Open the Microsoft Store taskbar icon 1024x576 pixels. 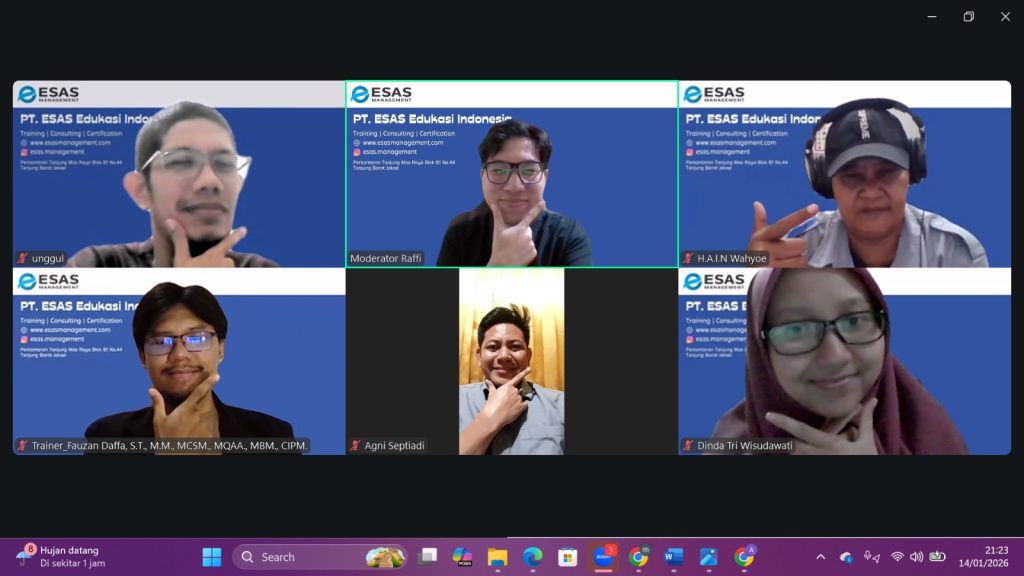(x=567, y=557)
